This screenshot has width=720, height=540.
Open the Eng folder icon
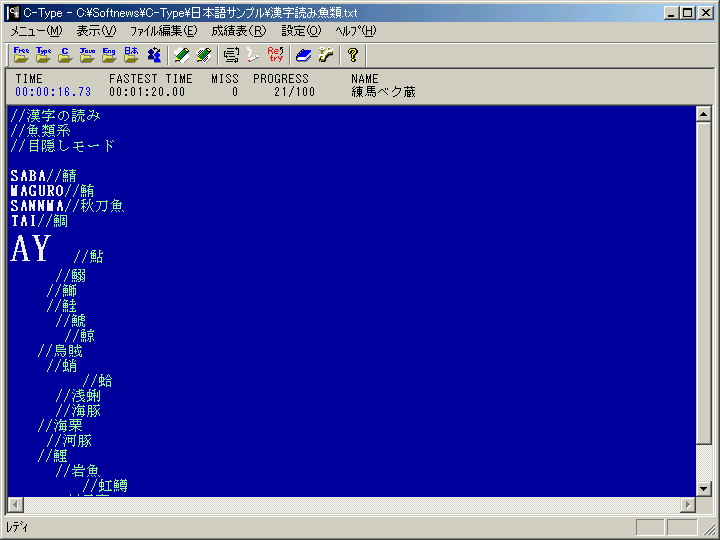(x=109, y=55)
